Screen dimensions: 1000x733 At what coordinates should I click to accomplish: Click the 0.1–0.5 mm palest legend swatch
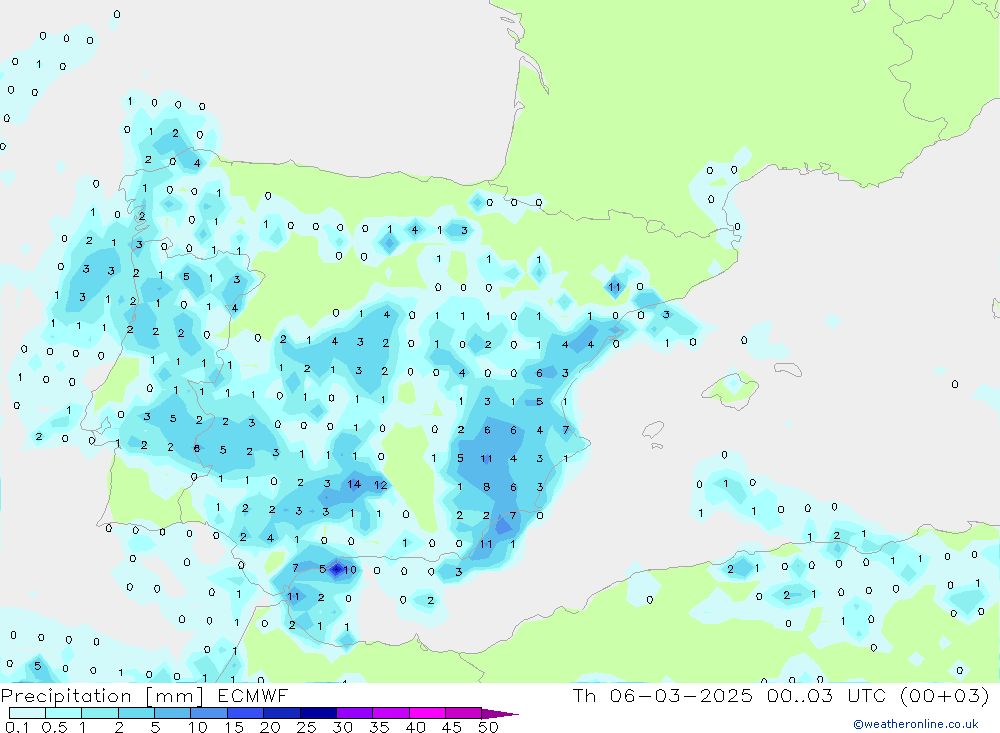click(27, 713)
